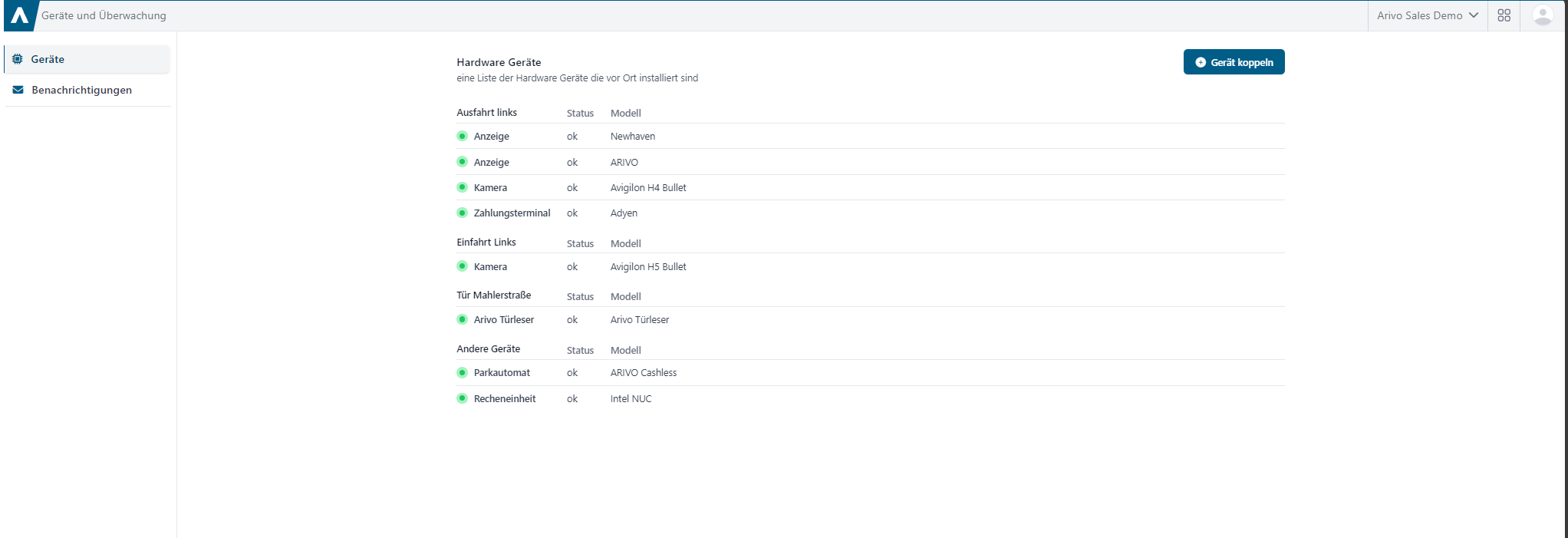Click the Adyen model text

[x=624, y=213]
